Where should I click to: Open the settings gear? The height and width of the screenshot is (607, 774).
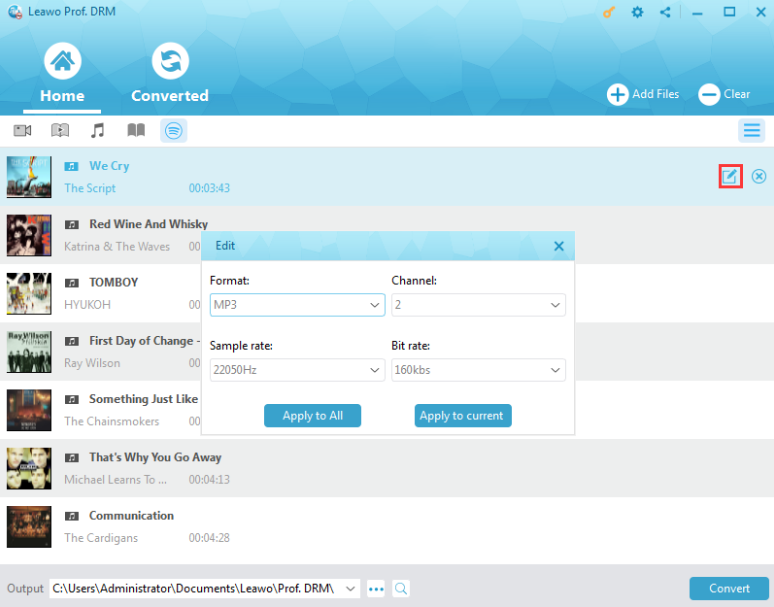click(x=637, y=12)
